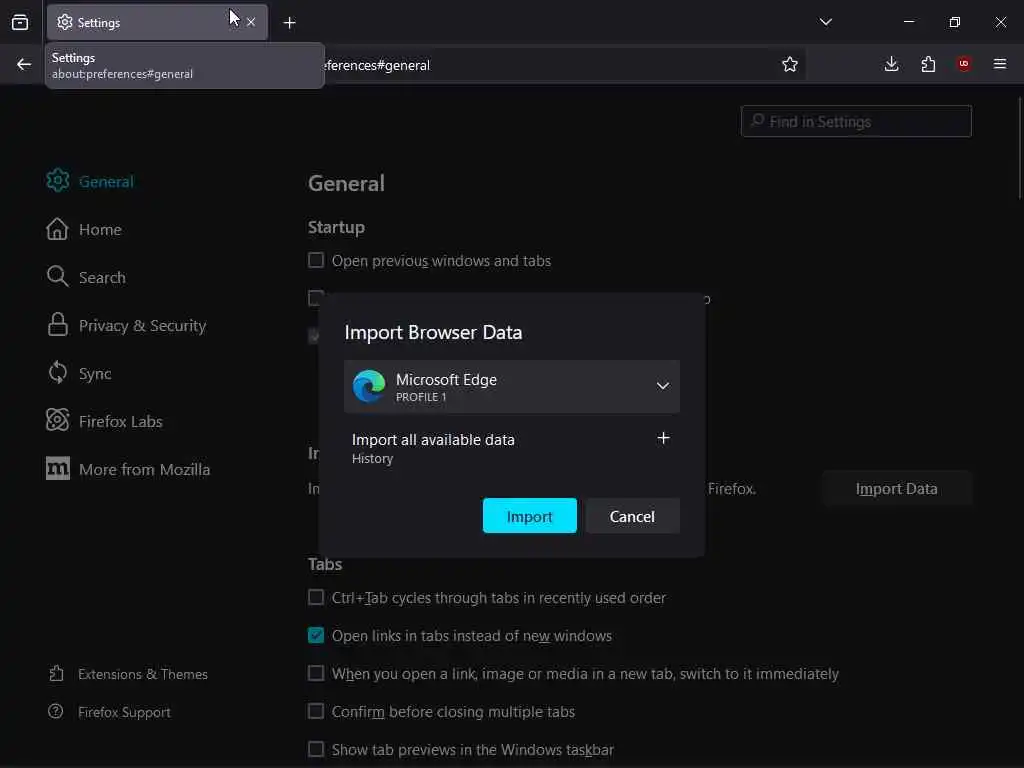Click the gear icon on the Settings tab

[x=65, y=22]
